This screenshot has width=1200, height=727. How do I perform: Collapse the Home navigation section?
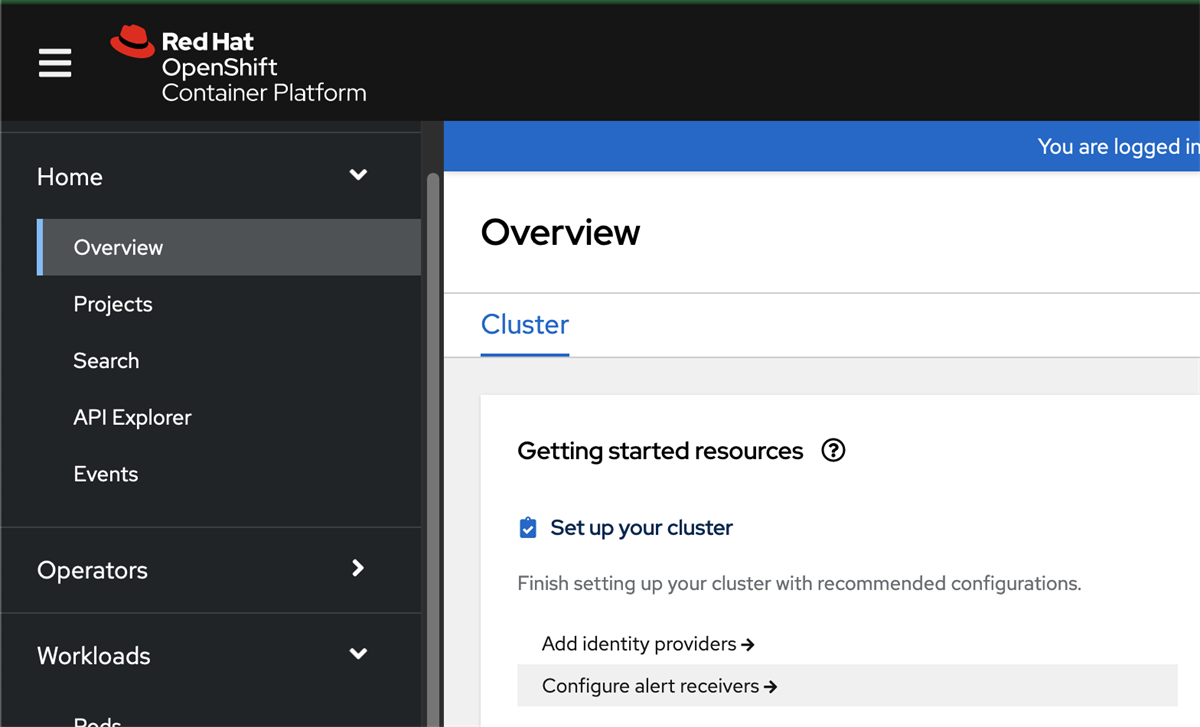click(357, 175)
